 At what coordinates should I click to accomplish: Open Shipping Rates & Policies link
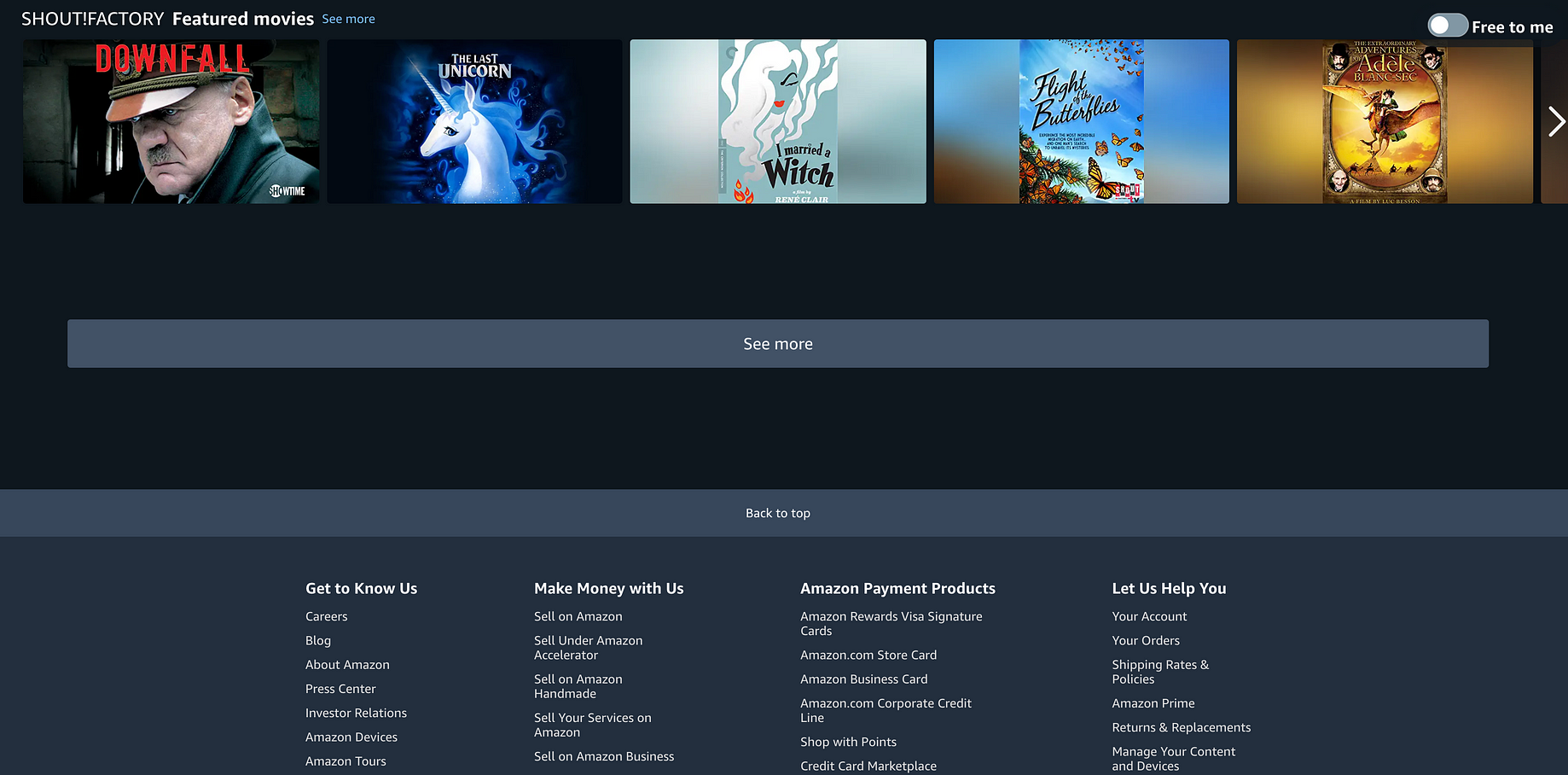(x=1160, y=672)
